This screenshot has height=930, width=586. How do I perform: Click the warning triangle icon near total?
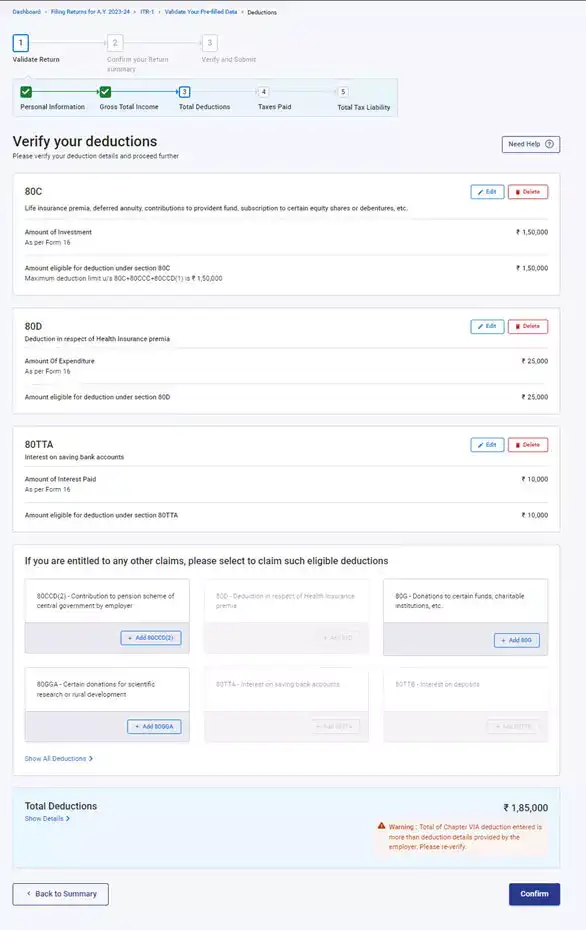pos(381,826)
